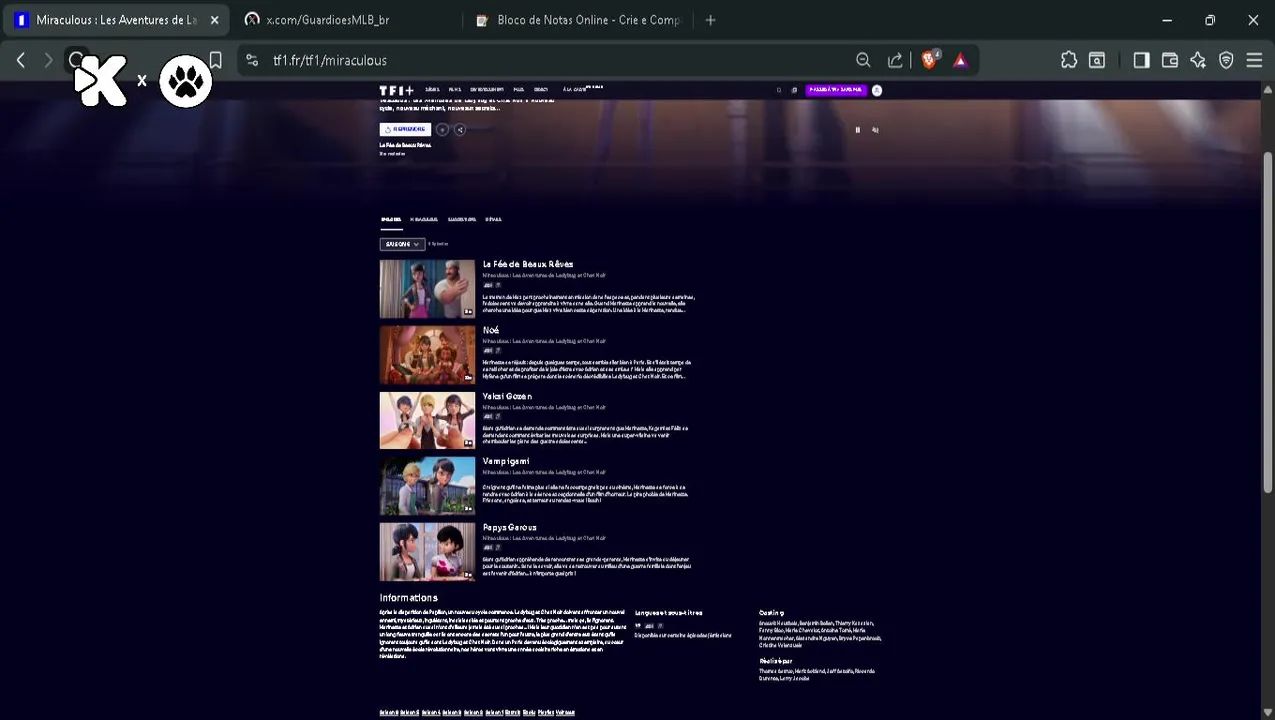Select the Épisodes tab
The image size is (1275, 720).
point(391,219)
